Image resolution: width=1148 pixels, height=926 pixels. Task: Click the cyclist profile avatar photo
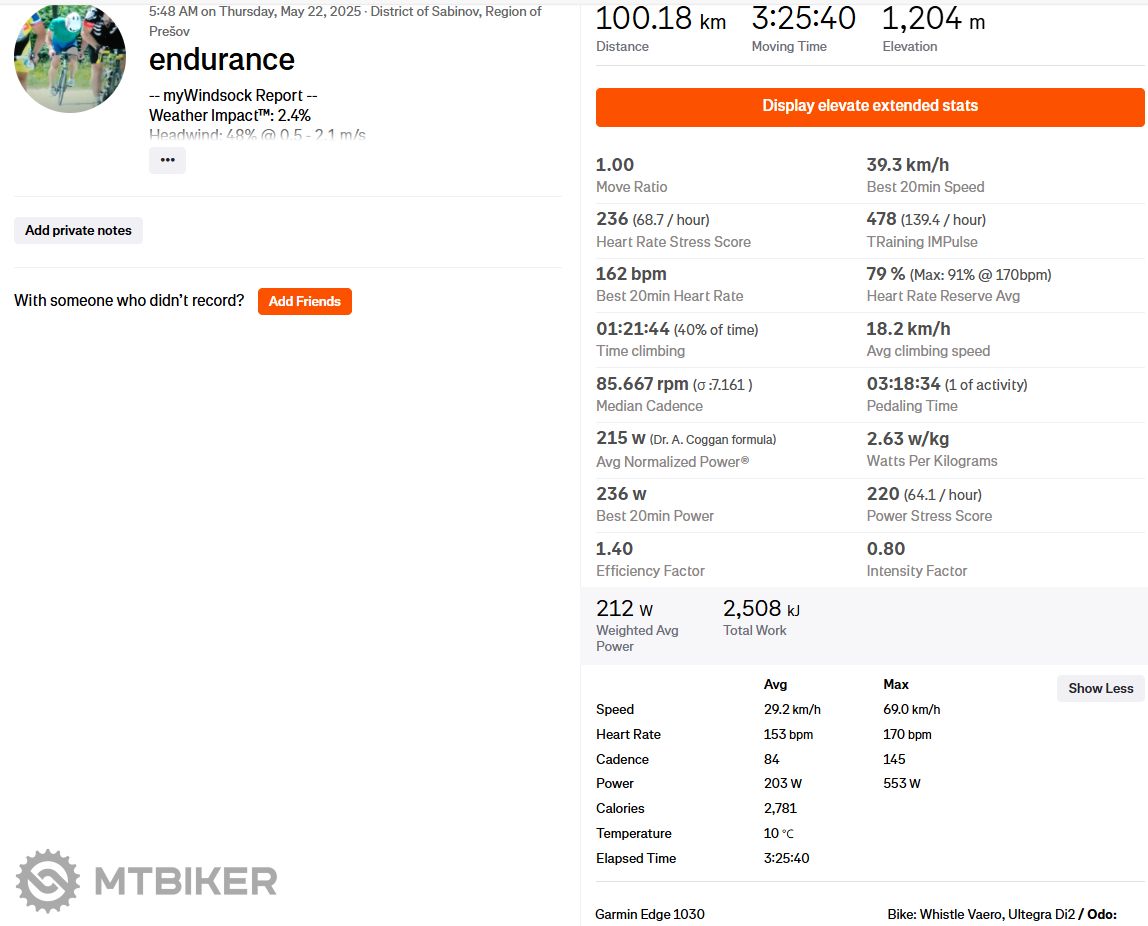[70, 58]
